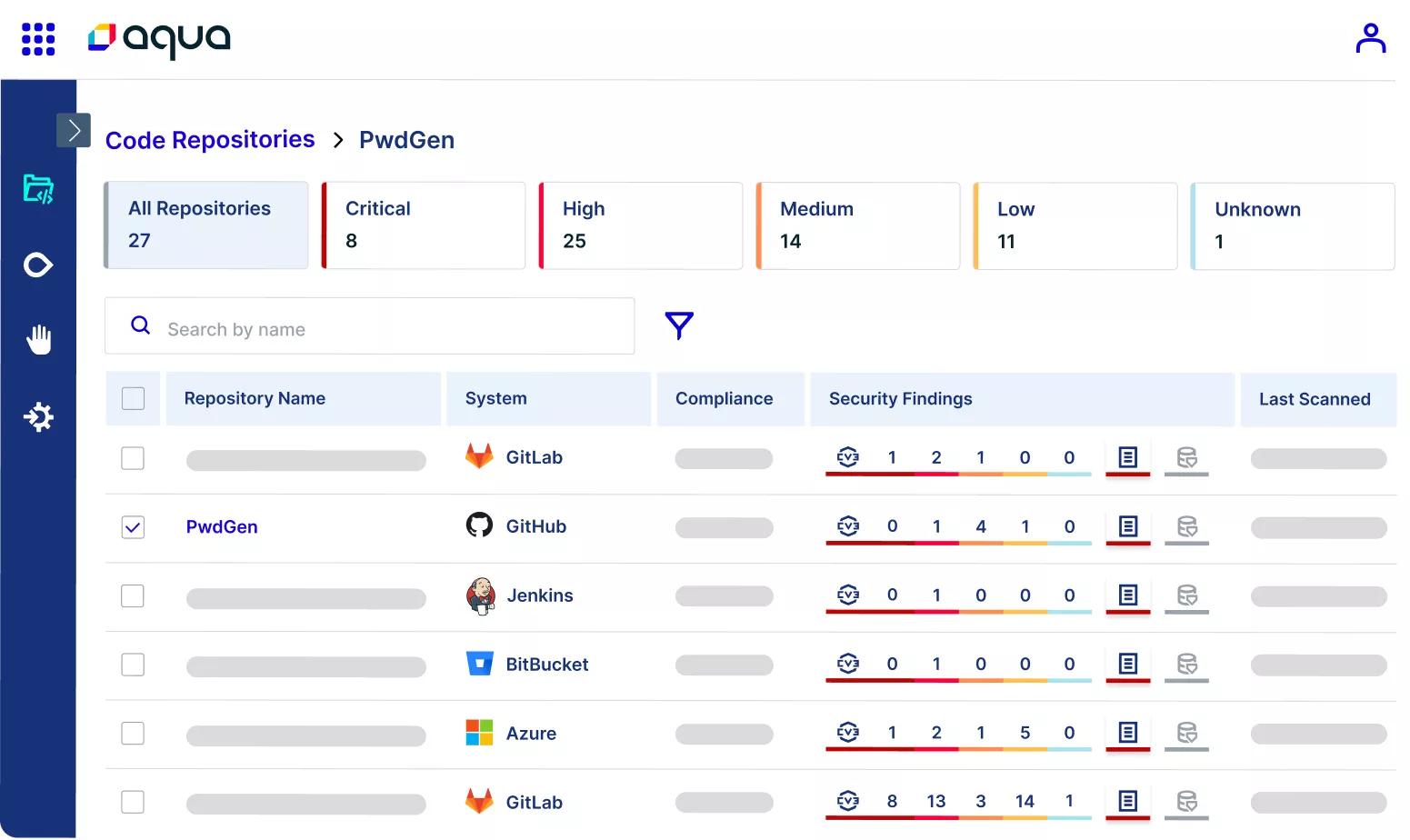The height and width of the screenshot is (840, 1410).
Task: Open the Code Repositories sidebar icon
Action: [38, 189]
